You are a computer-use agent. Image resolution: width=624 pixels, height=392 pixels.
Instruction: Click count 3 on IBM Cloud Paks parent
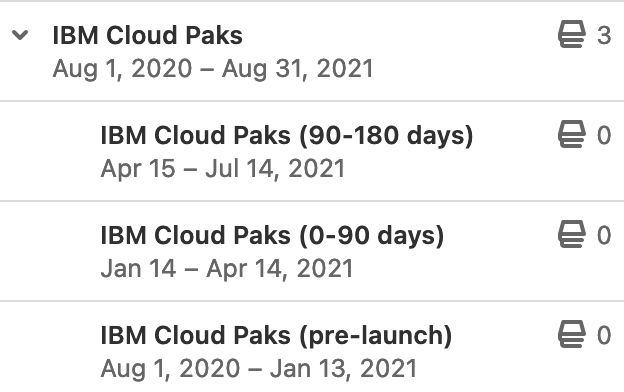click(604, 35)
